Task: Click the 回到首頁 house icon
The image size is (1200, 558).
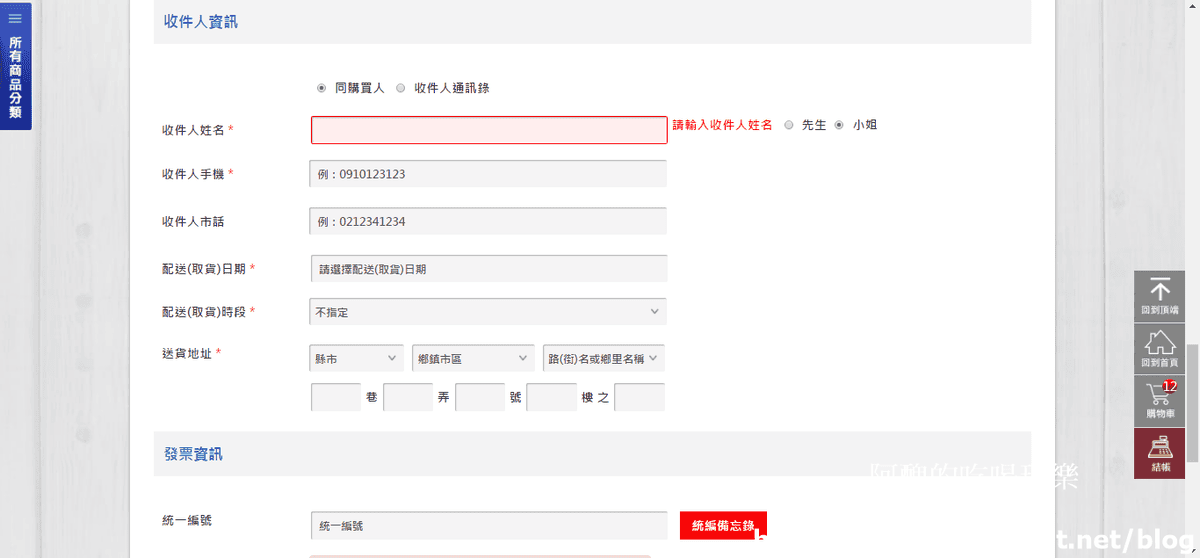Action: click(1160, 342)
